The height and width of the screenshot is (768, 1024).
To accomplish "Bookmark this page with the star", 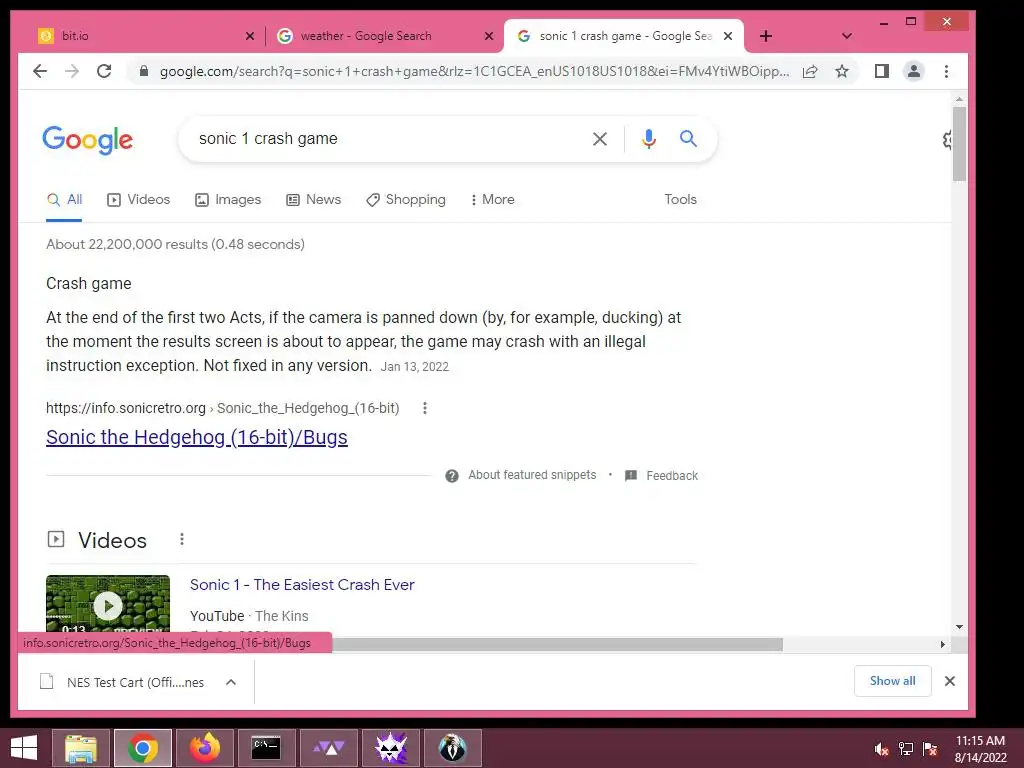I will [842, 71].
